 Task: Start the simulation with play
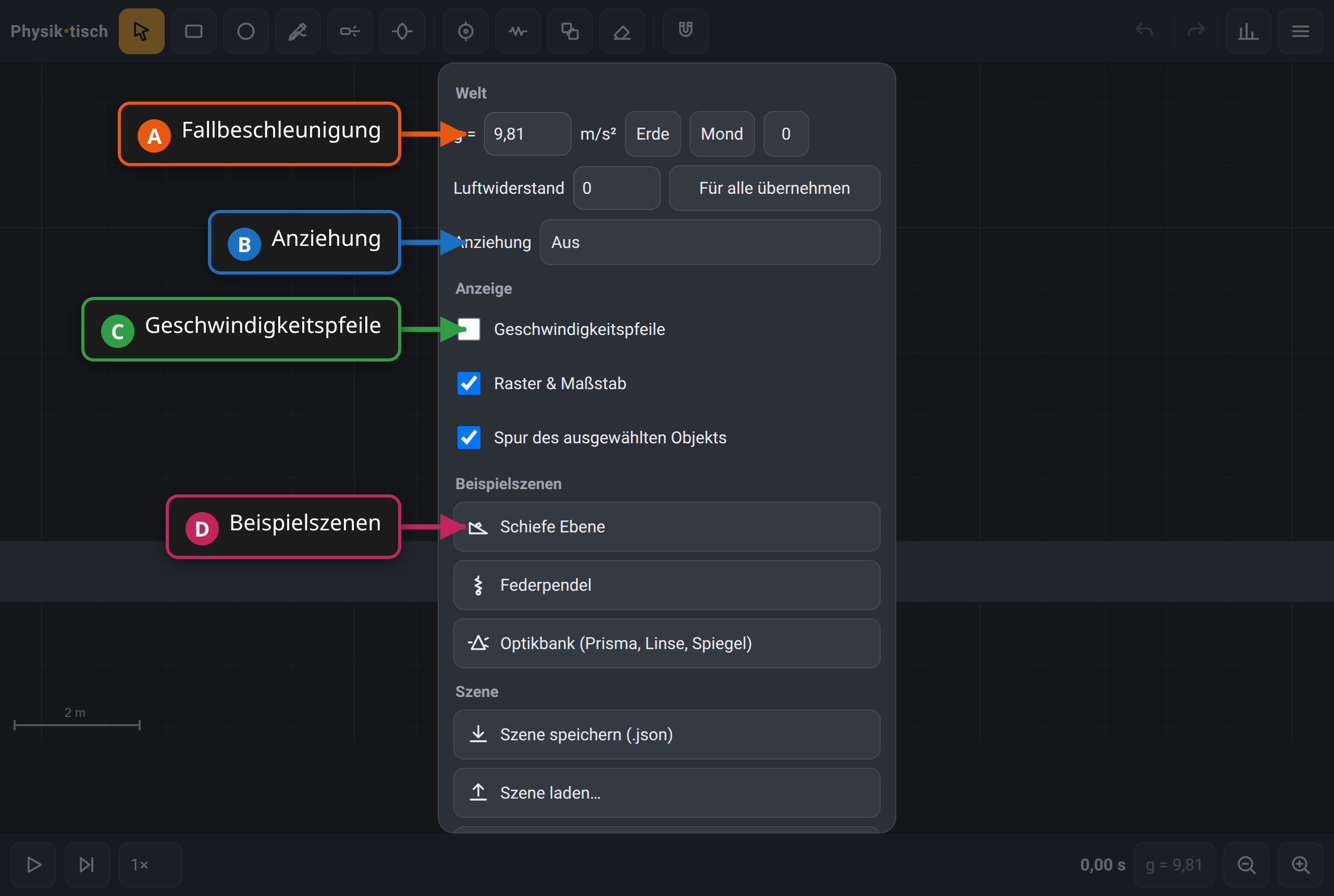34,865
